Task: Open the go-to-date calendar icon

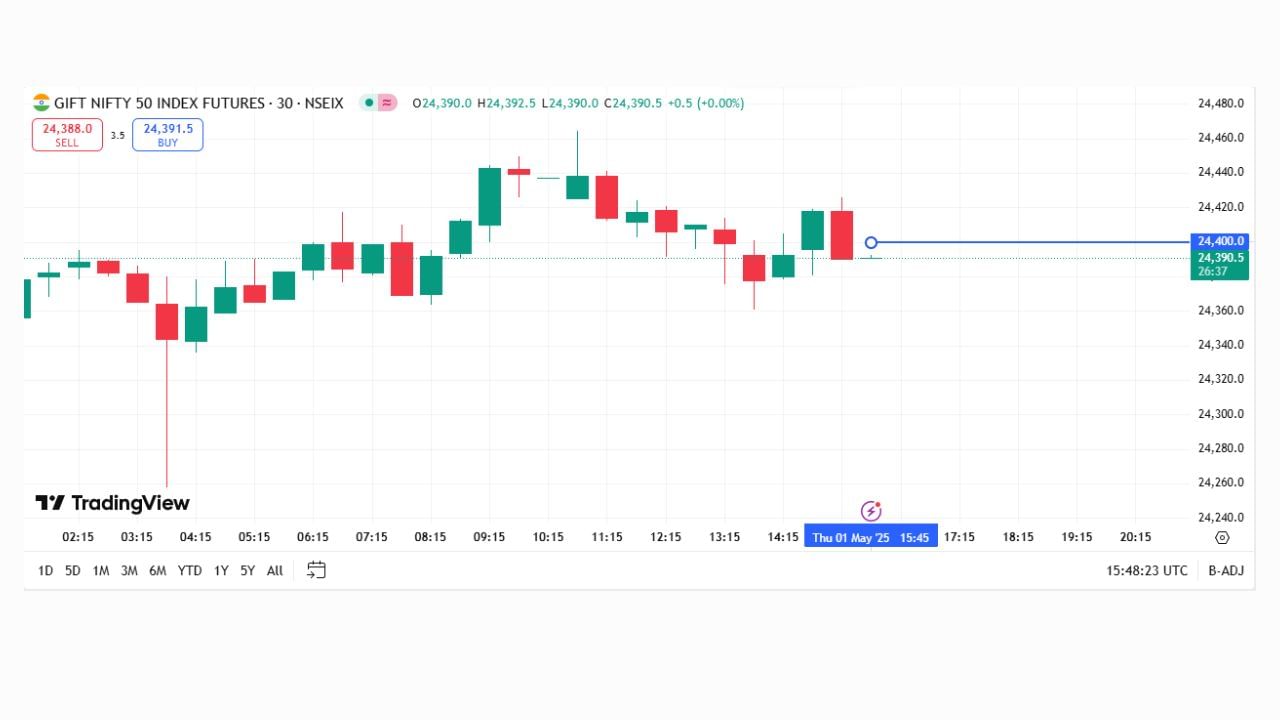Action: pyautogui.click(x=316, y=570)
